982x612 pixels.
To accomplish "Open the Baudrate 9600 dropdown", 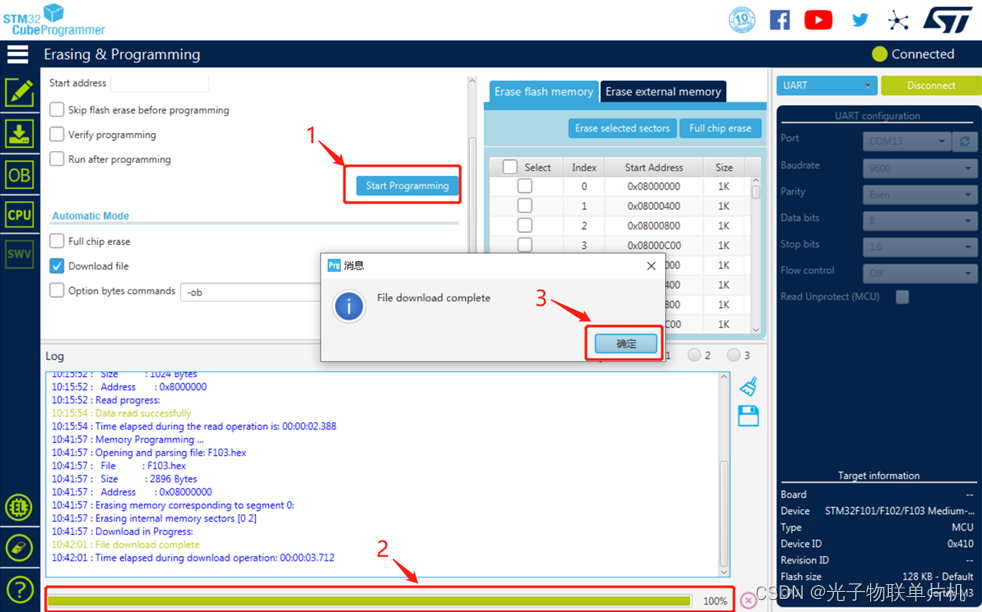I will [x=919, y=168].
